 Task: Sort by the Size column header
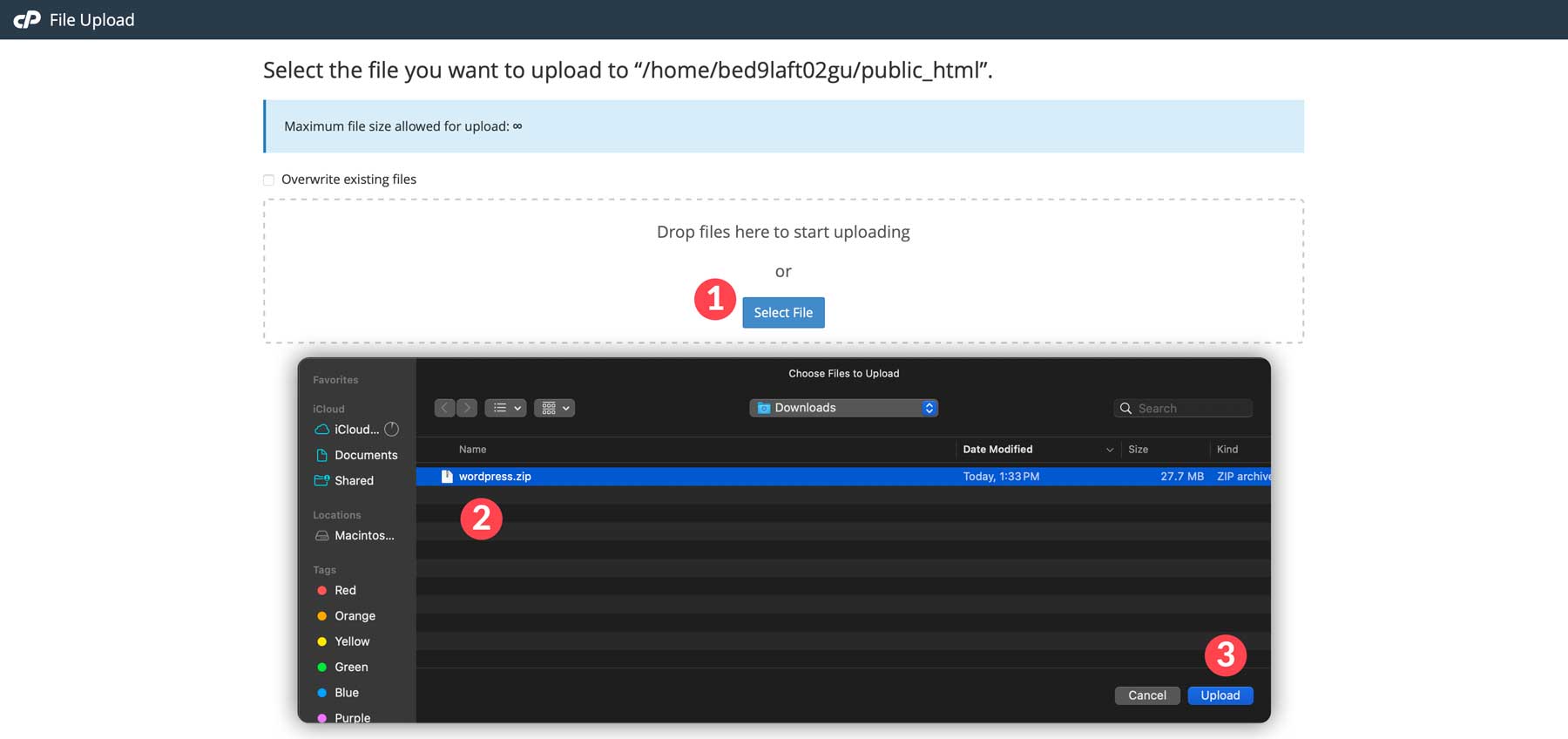(1138, 449)
